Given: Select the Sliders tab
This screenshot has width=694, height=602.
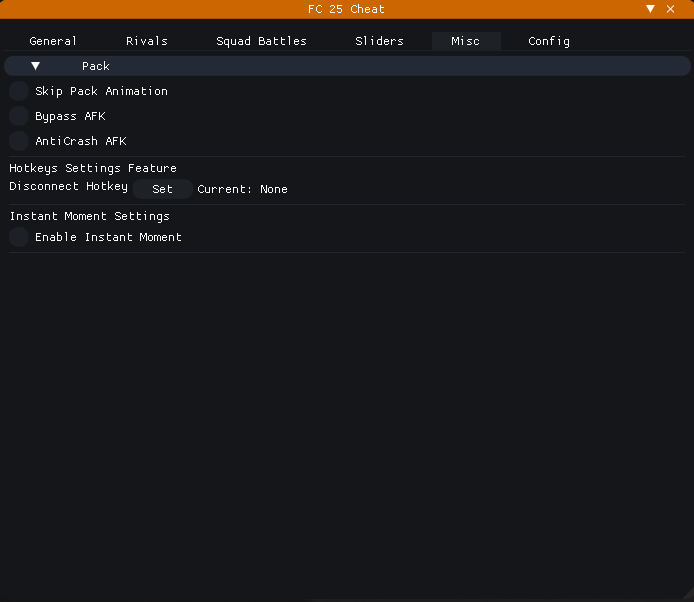Looking at the screenshot, I should click(379, 41).
